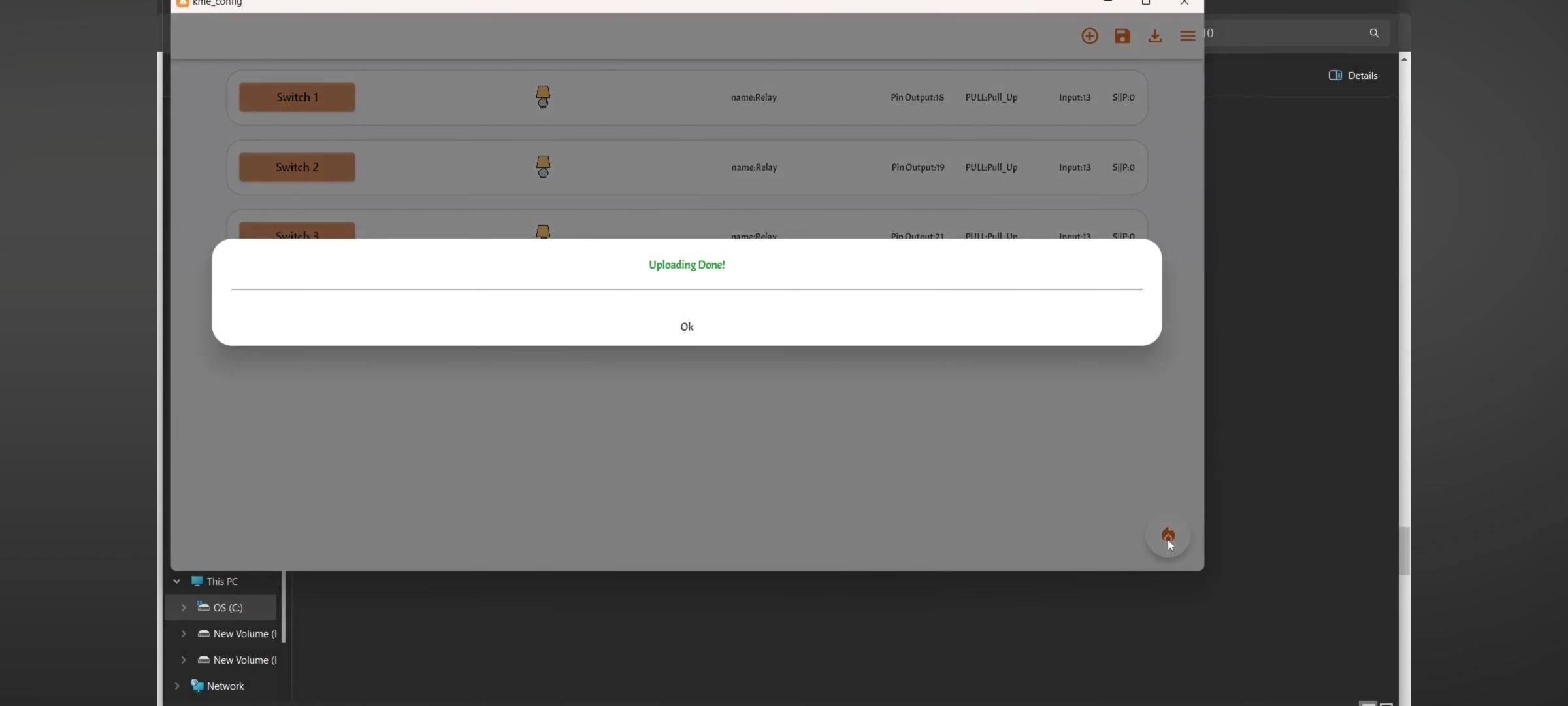Expand the first New Volume entry

click(182, 633)
